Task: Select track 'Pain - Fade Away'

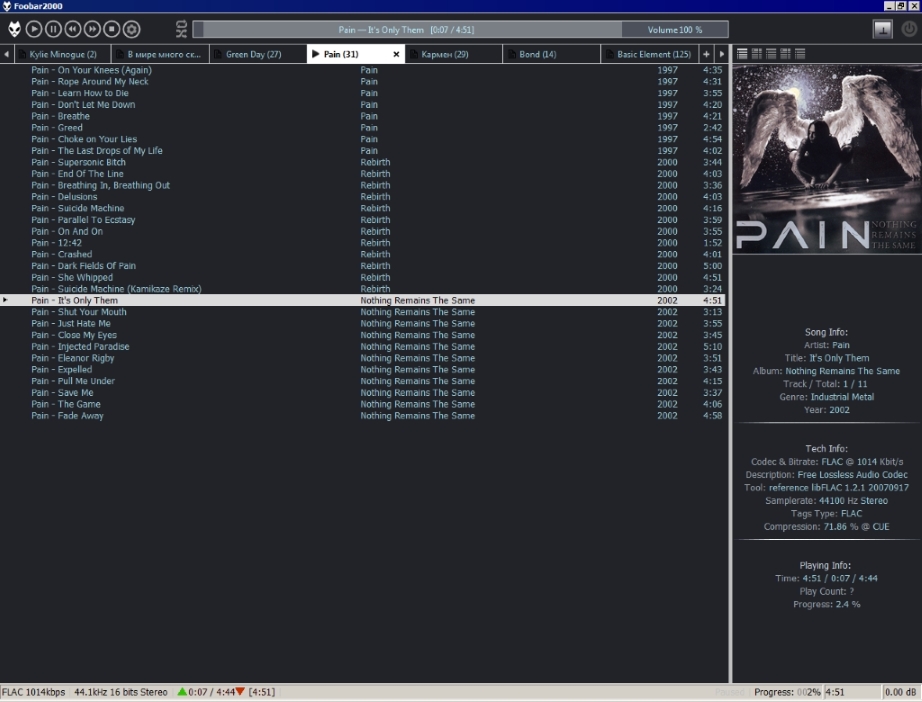Action: click(x=362, y=416)
